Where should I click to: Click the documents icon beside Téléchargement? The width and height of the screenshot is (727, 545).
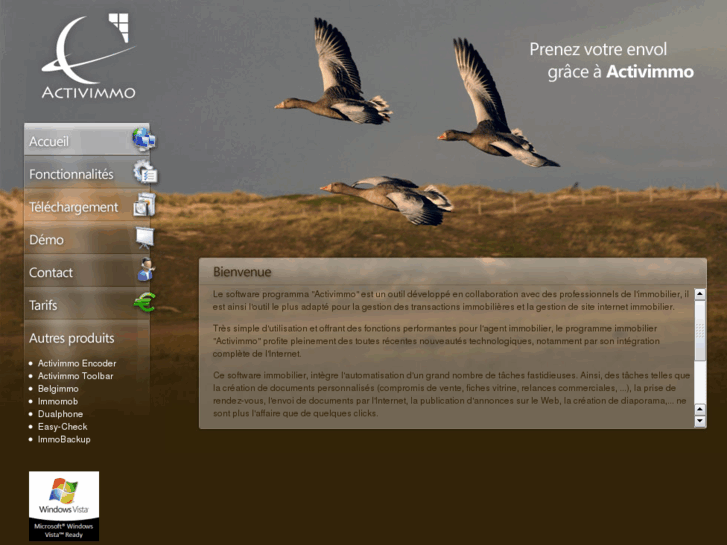pyautogui.click(x=144, y=205)
